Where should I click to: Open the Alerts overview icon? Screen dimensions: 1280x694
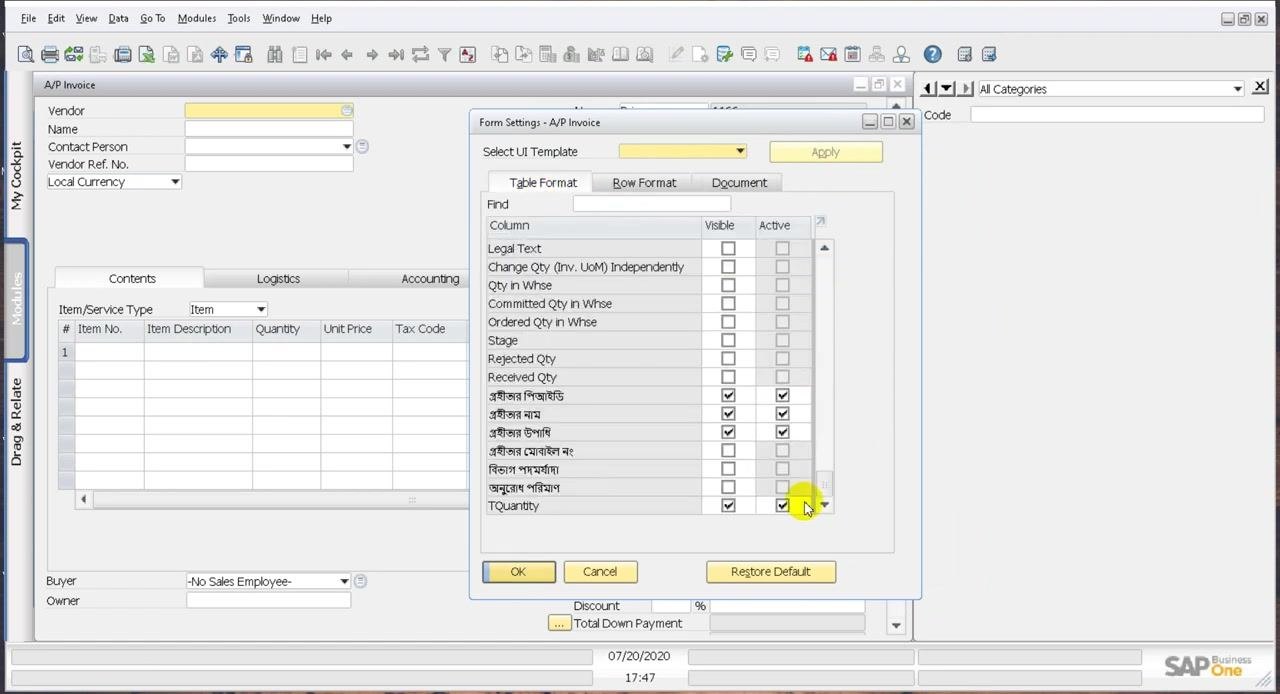pyautogui.click(x=805, y=54)
